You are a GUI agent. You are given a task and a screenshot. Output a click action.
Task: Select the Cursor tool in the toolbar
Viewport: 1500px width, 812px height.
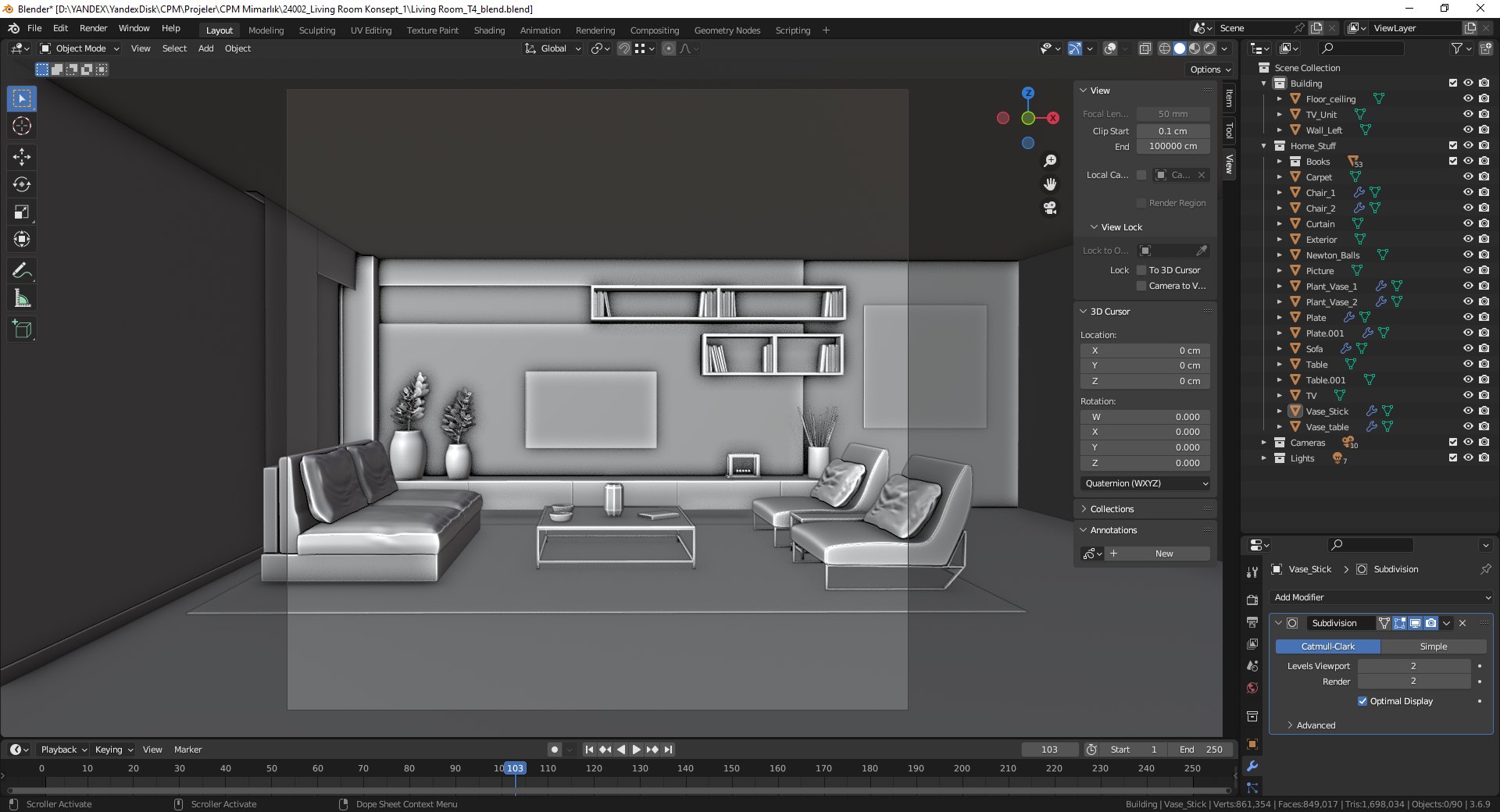(x=22, y=126)
